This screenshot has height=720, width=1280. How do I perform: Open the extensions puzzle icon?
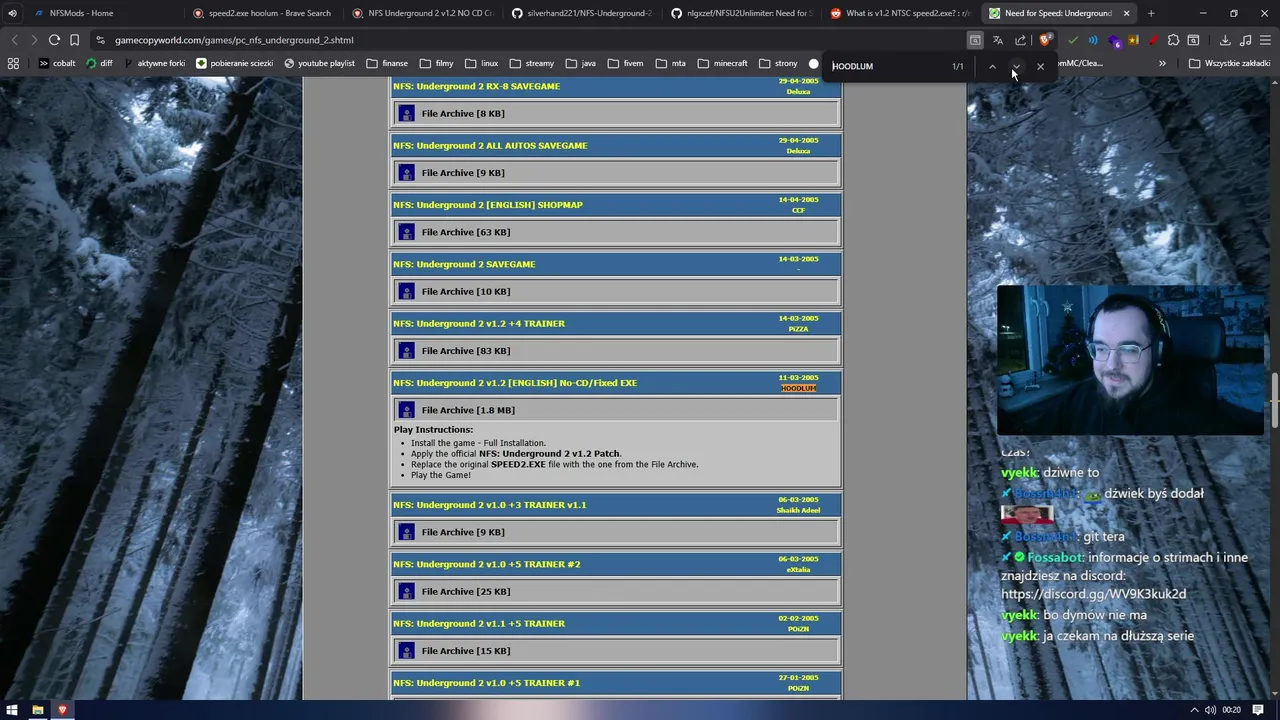click(x=1173, y=40)
